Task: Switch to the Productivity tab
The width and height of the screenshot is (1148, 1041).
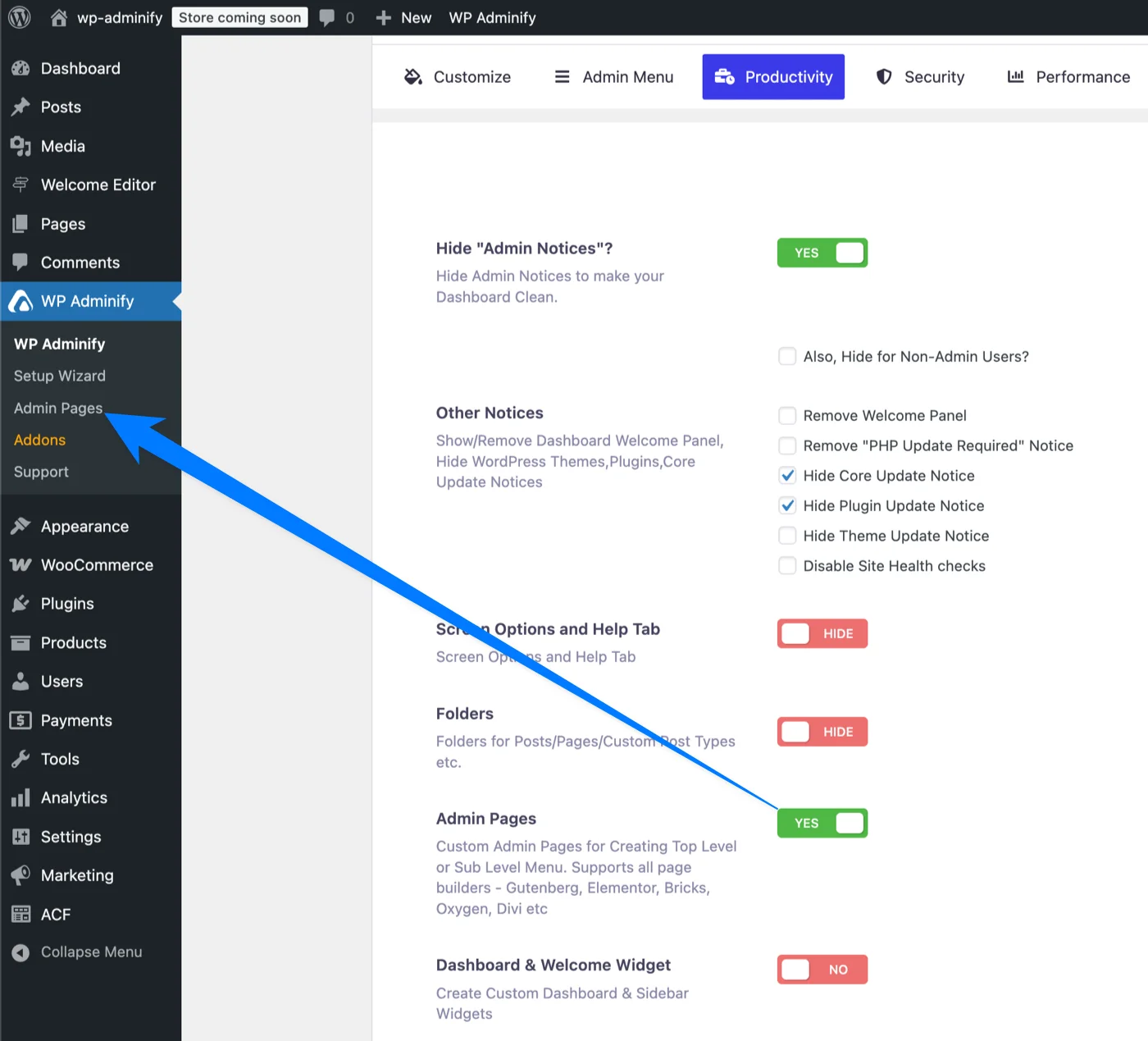Action: [x=773, y=77]
